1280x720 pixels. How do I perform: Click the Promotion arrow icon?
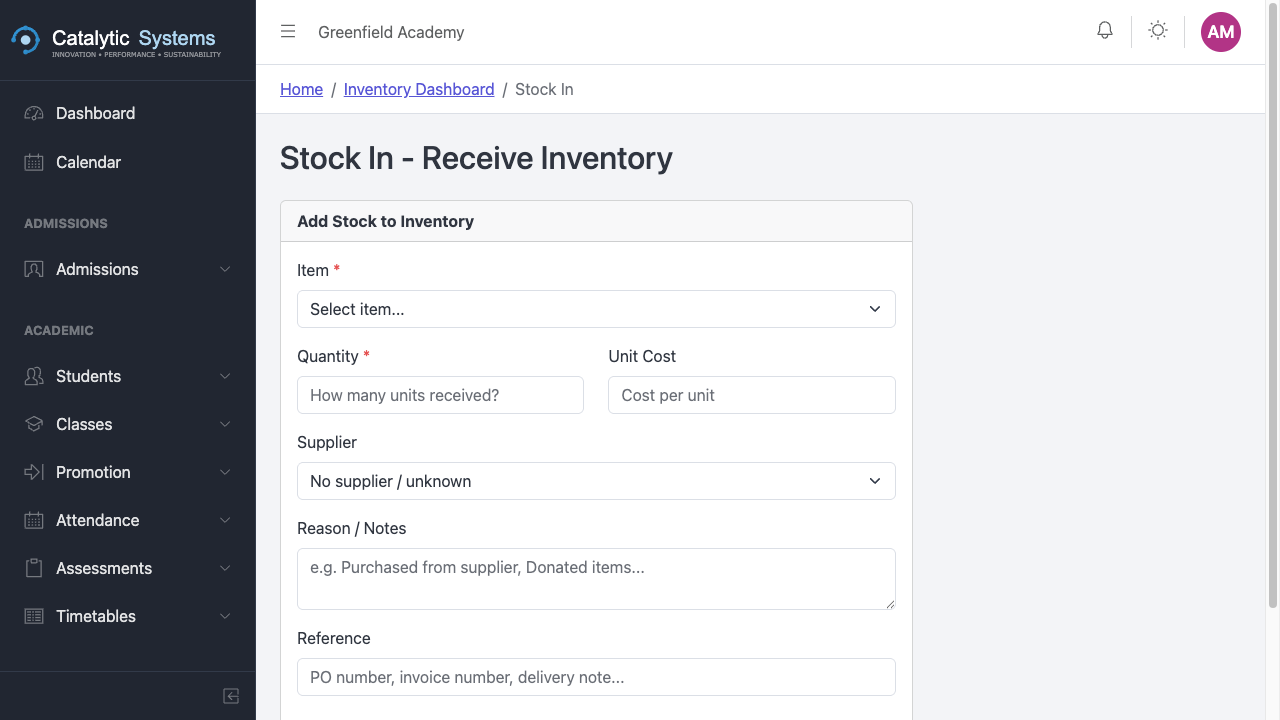34,472
